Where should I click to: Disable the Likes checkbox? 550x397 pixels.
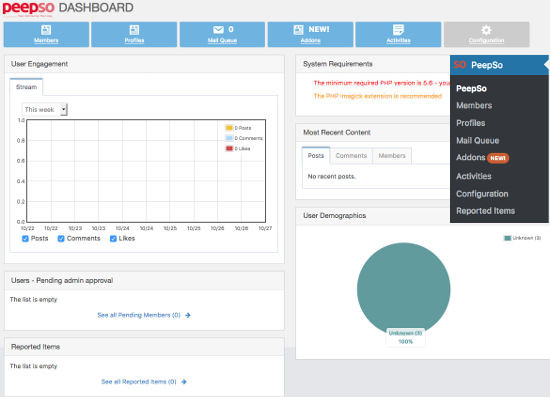(113, 238)
